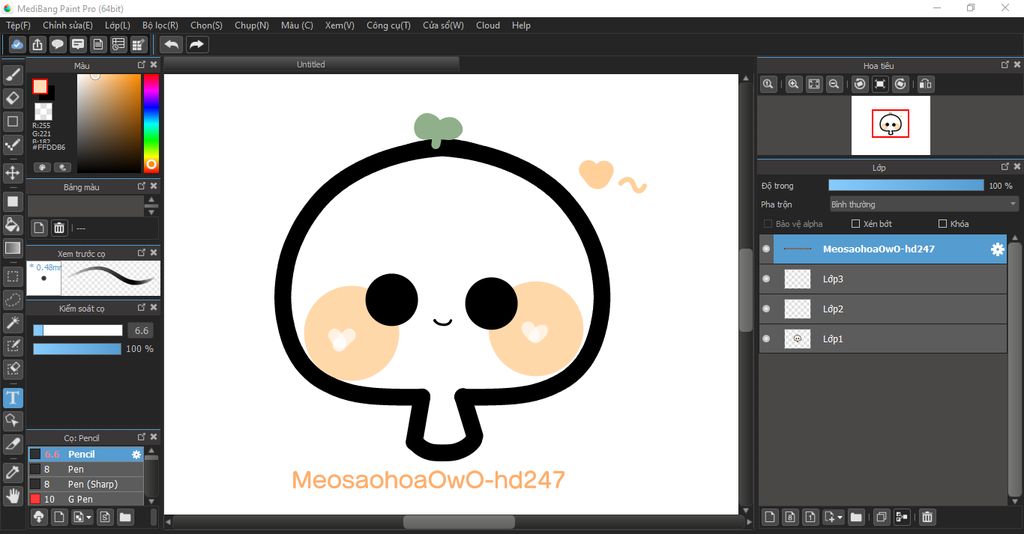The image size is (1024, 534).
Task: Select the Eyedropper tool
Action: [12, 473]
